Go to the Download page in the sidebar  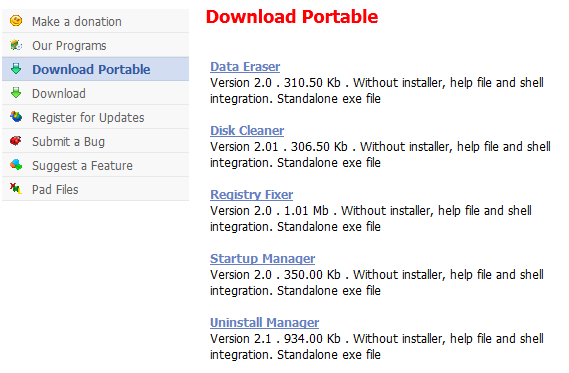coord(95,93)
